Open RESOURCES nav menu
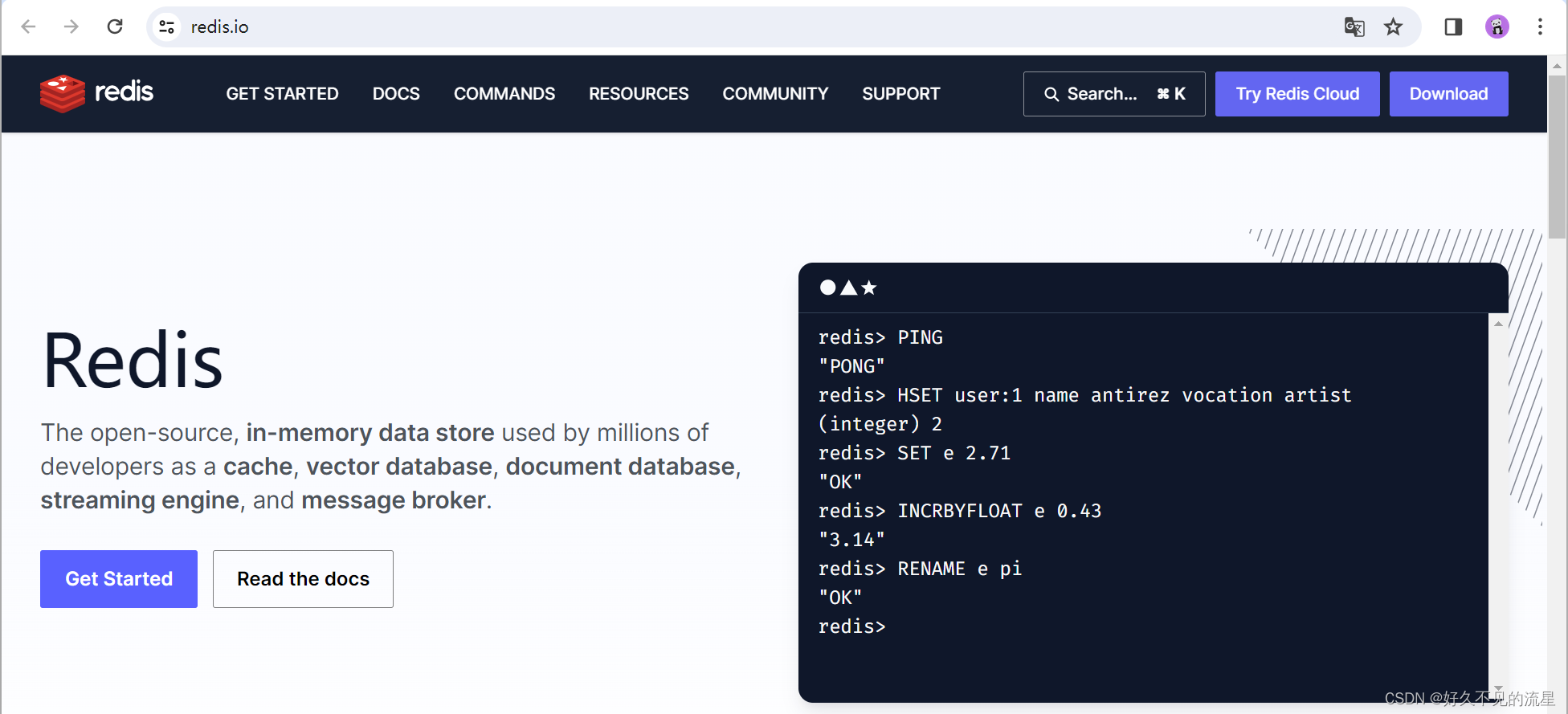 pos(639,94)
